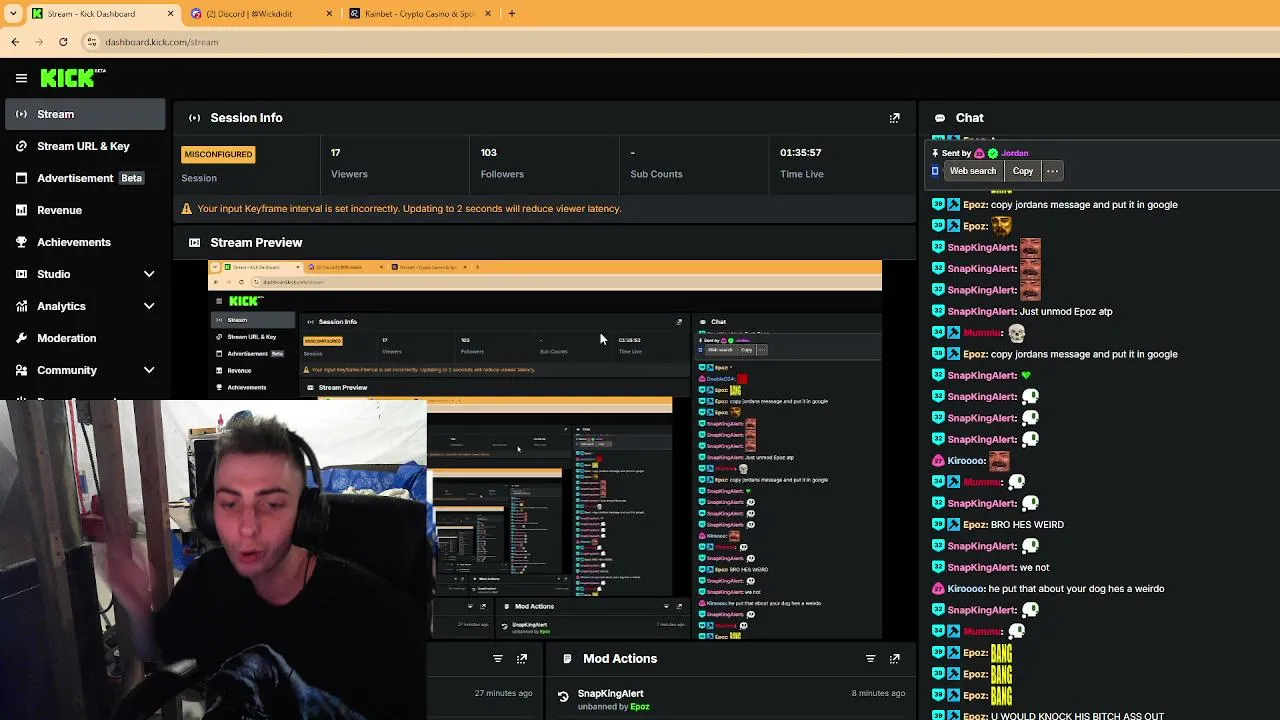Go forward in browser
The width and height of the screenshot is (1280, 720).
(x=39, y=42)
